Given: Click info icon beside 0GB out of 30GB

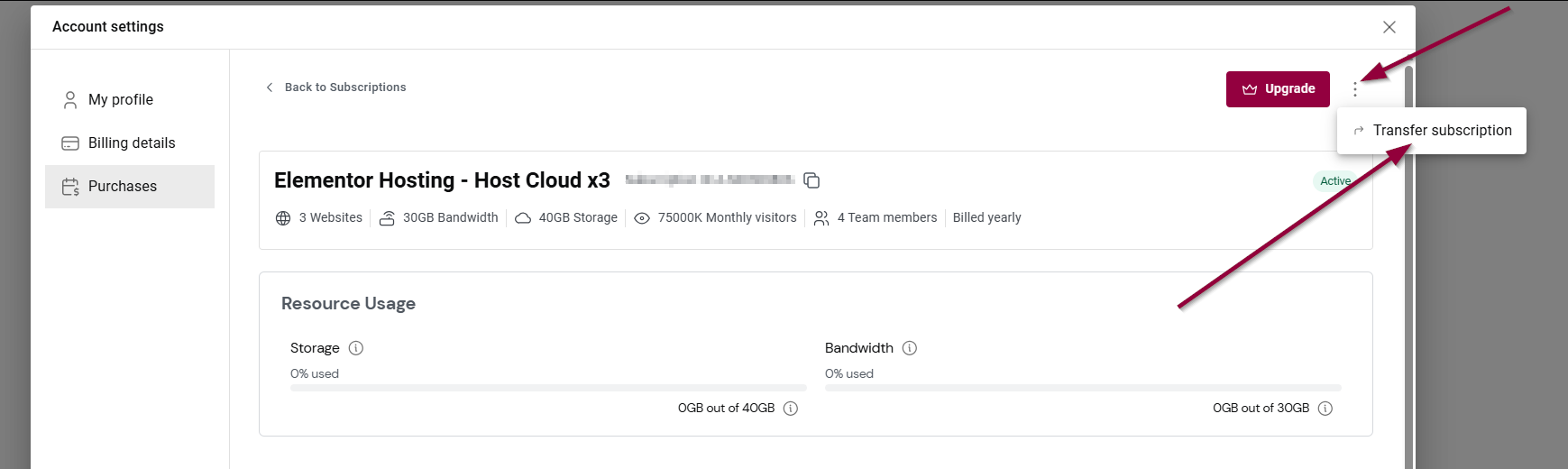Looking at the screenshot, I should 1325,409.
